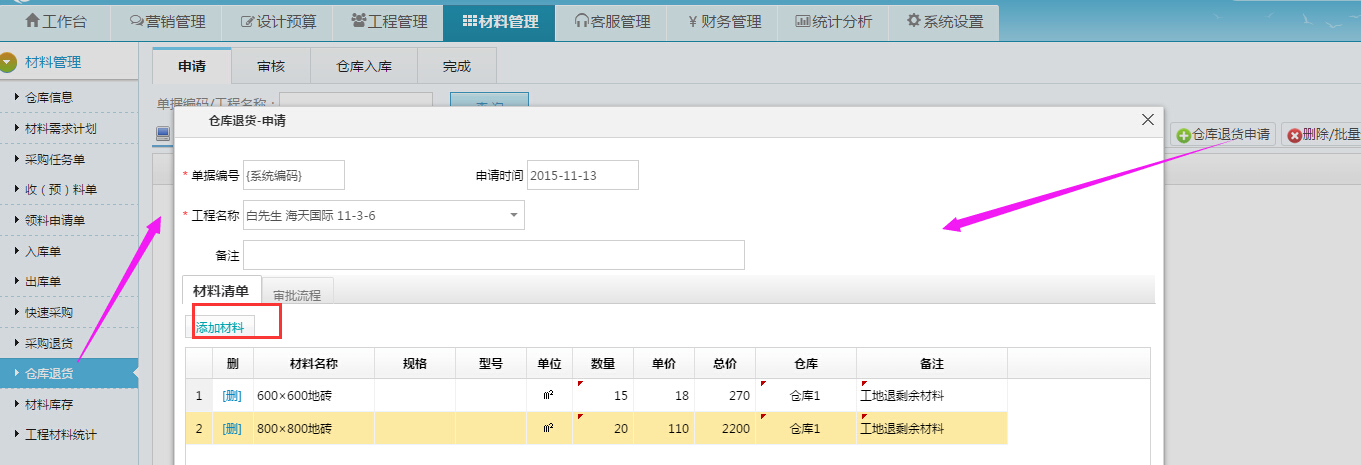Close the 仓库退货-申请 dialog
This screenshot has width=1361, height=465.
pyautogui.click(x=1147, y=119)
